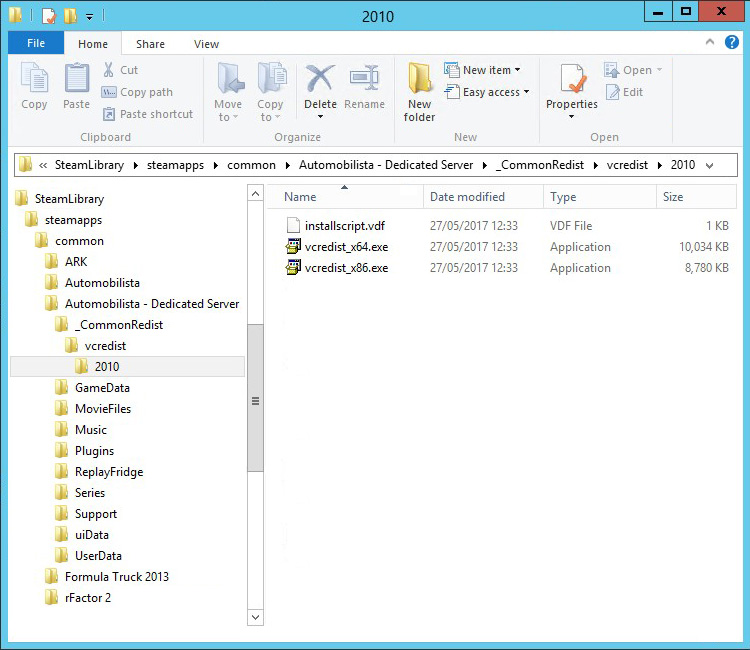750x650 pixels.
Task: Sort files by the Date modified column
Action: [x=484, y=197]
